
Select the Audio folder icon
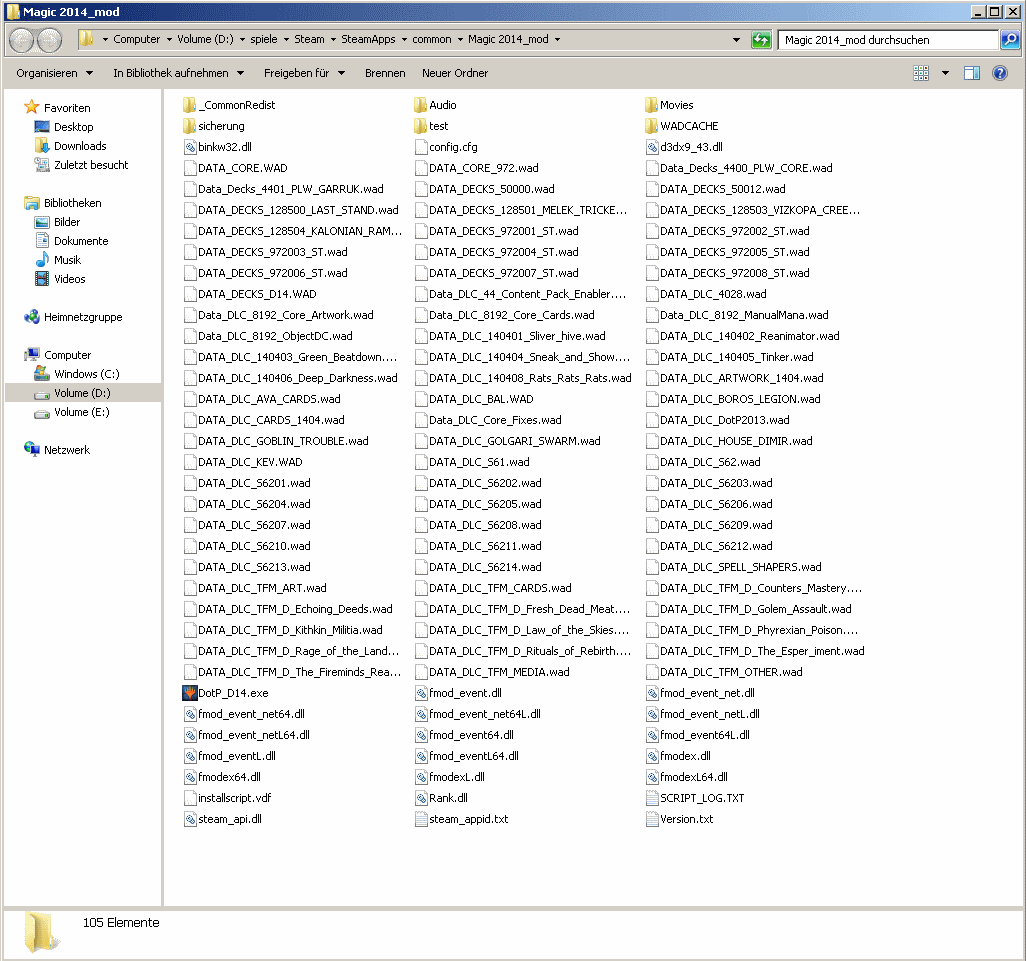(x=421, y=105)
